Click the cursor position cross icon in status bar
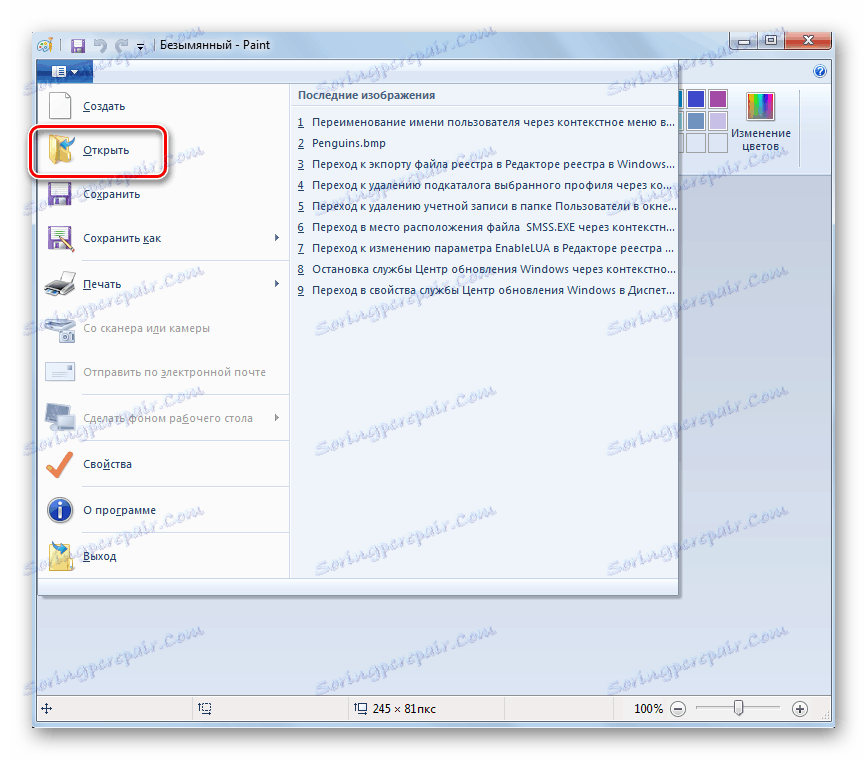 [47, 709]
